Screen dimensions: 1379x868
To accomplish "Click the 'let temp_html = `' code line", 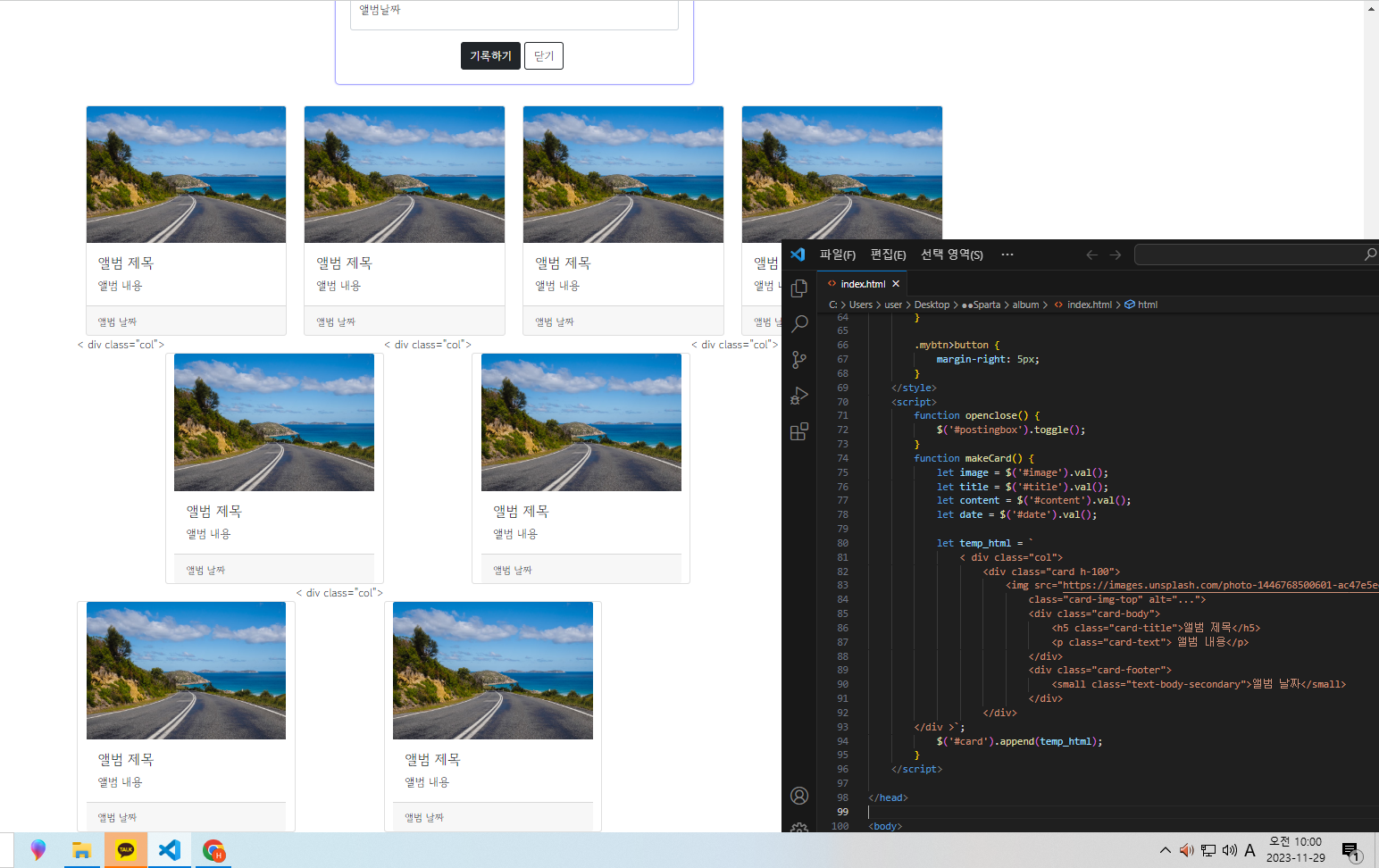I will coord(985,543).
